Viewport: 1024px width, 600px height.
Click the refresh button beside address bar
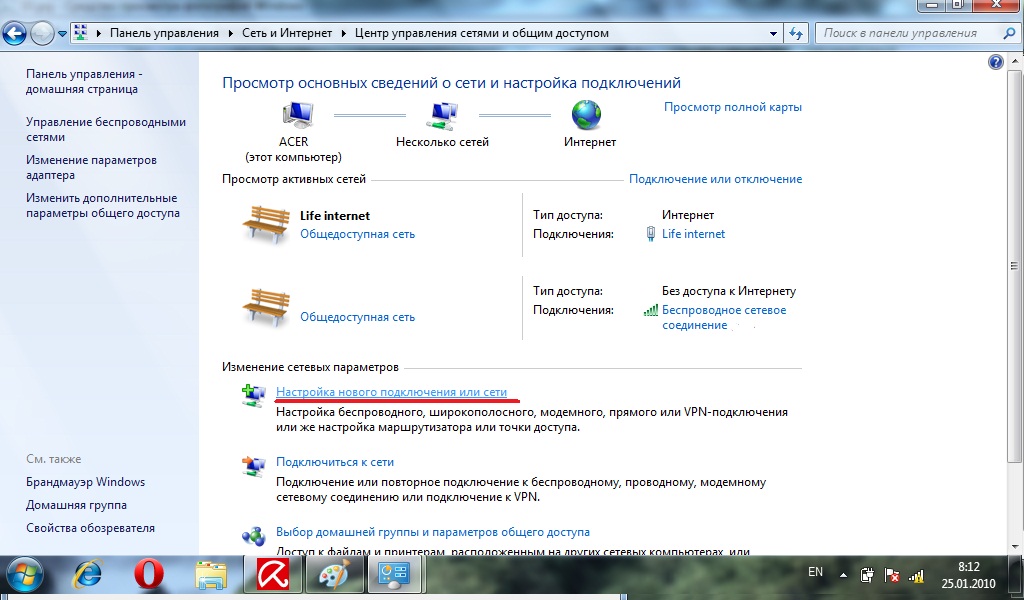coord(795,33)
